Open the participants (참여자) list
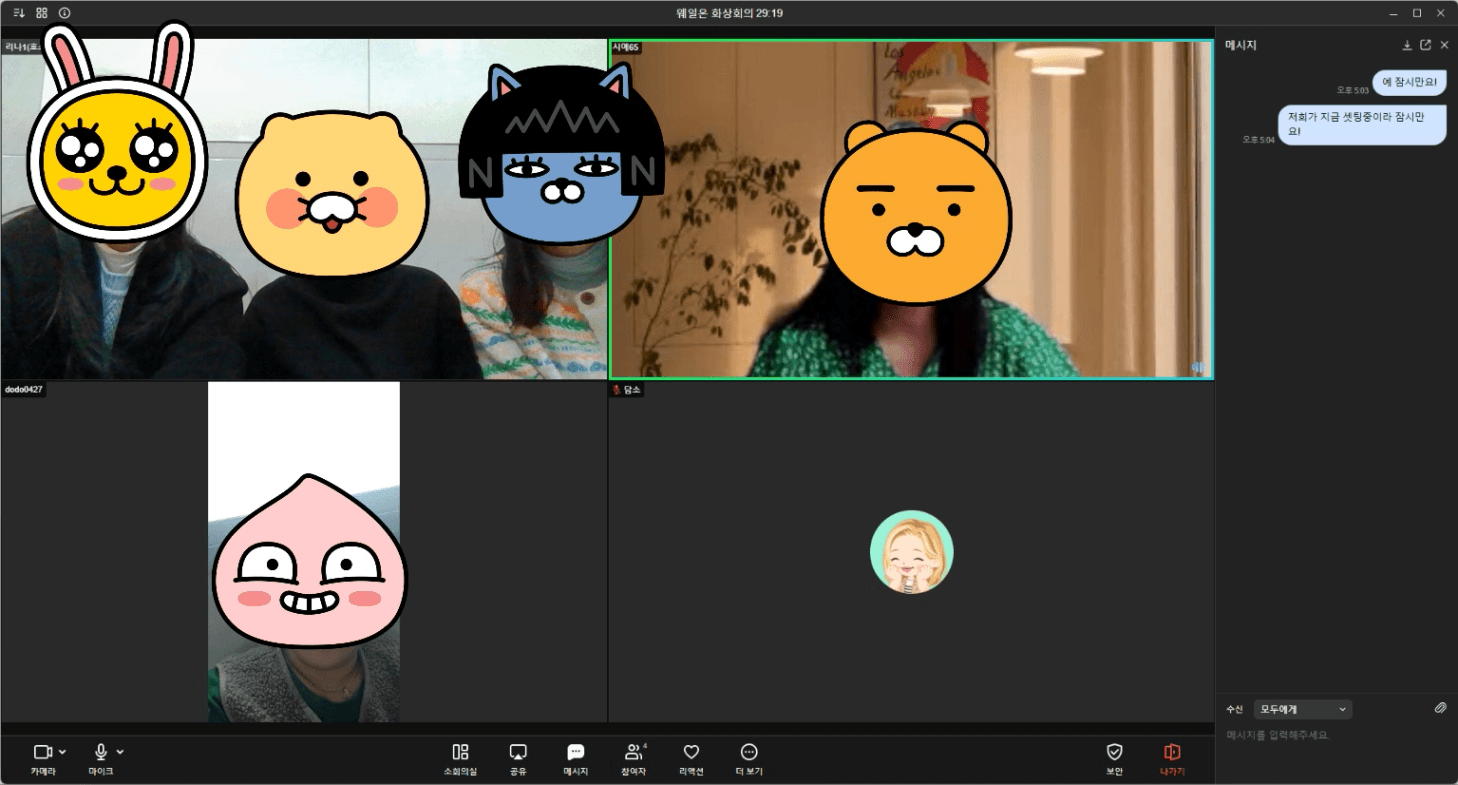 (x=633, y=752)
